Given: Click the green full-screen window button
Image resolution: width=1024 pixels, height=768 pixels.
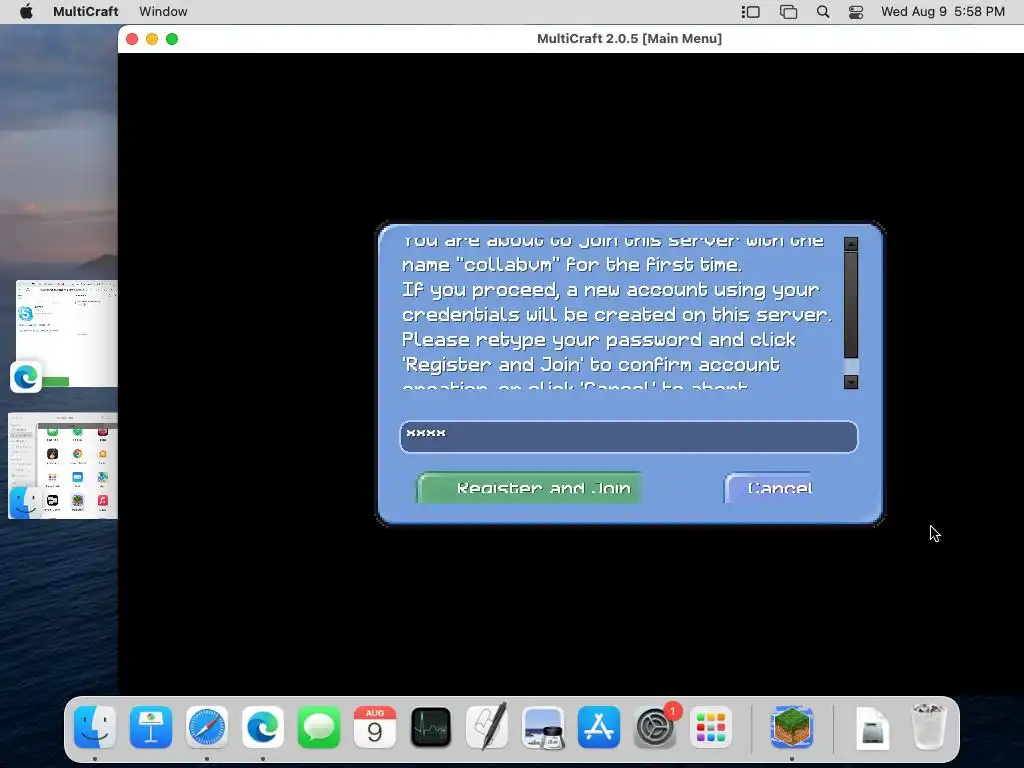Looking at the screenshot, I should (x=172, y=39).
